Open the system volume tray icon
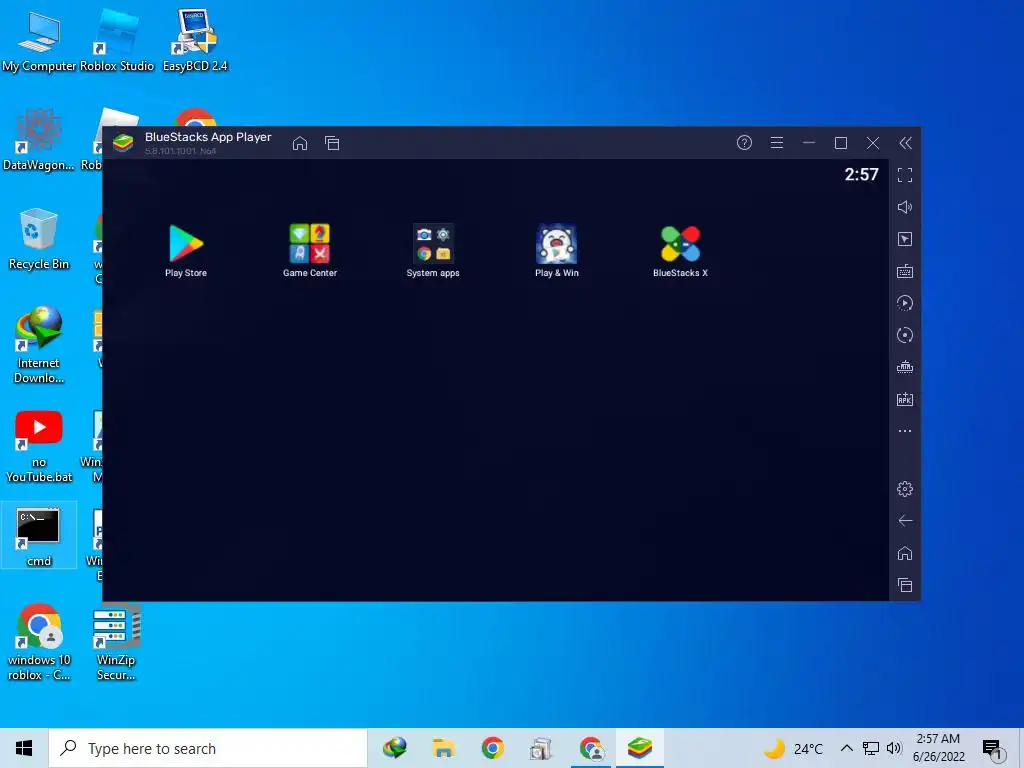The height and width of the screenshot is (768, 1024). [x=894, y=748]
